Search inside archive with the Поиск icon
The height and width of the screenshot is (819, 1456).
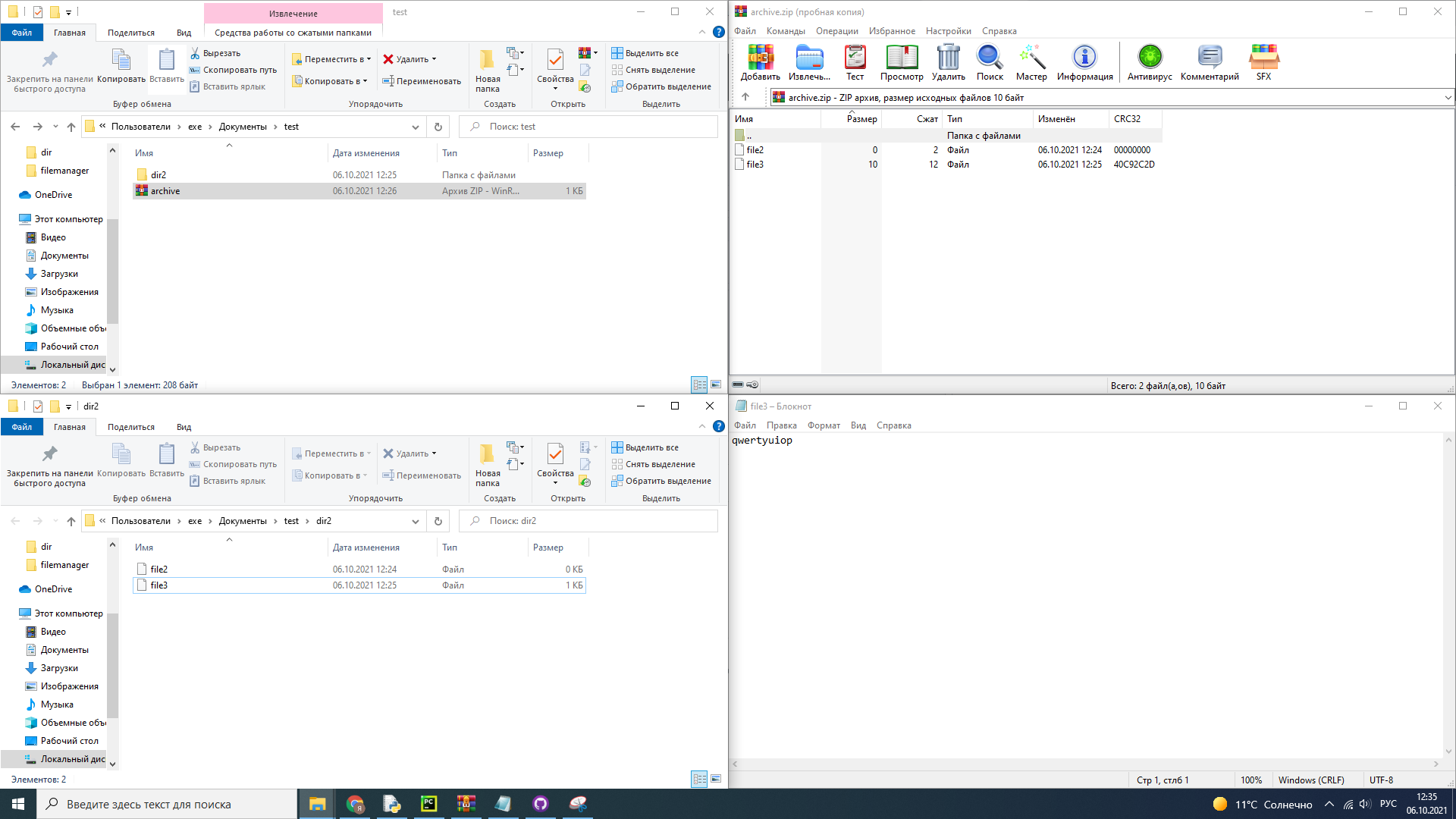point(989,62)
